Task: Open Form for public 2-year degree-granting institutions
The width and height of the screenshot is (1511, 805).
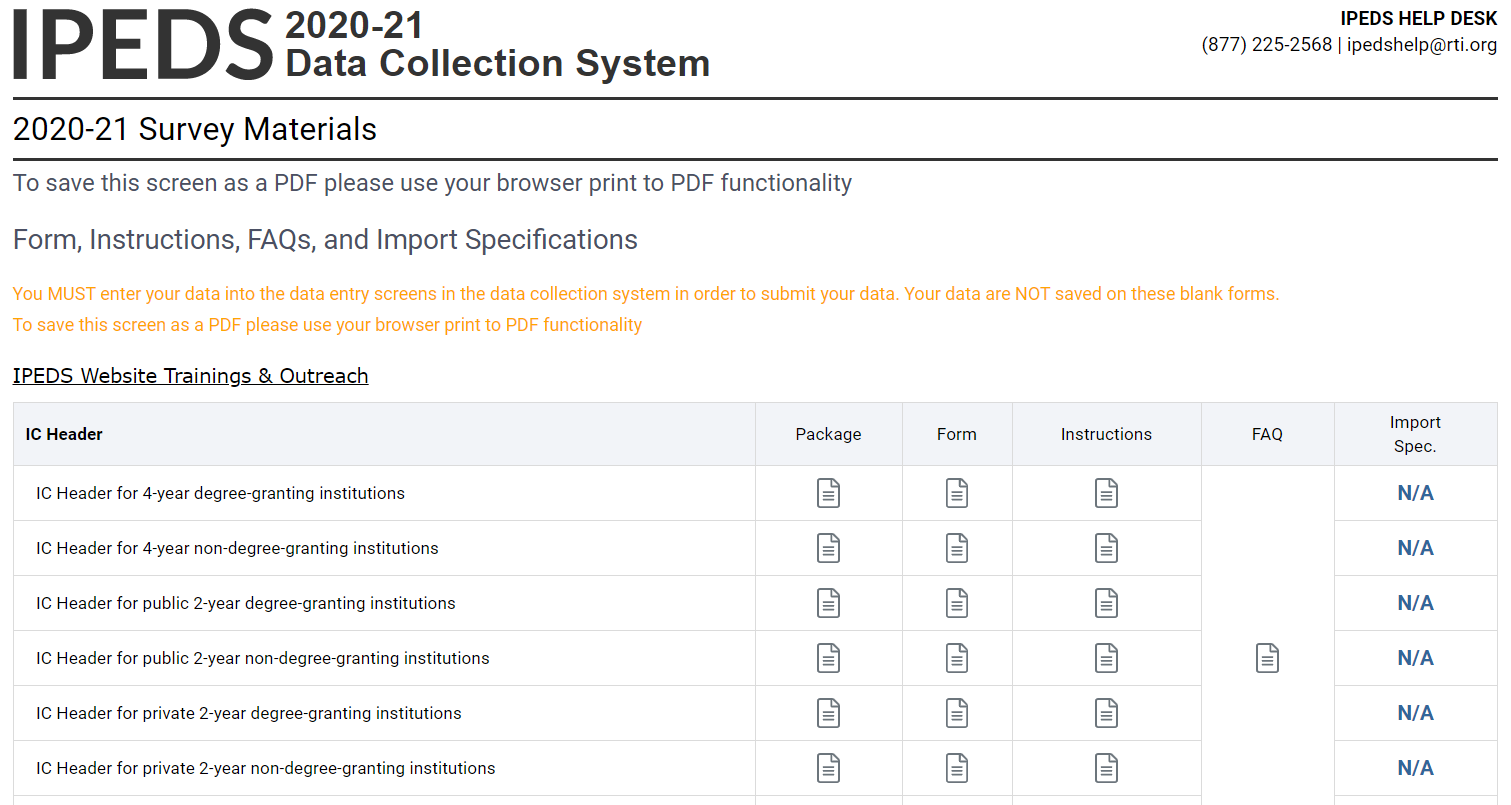Action: pyautogui.click(x=957, y=603)
